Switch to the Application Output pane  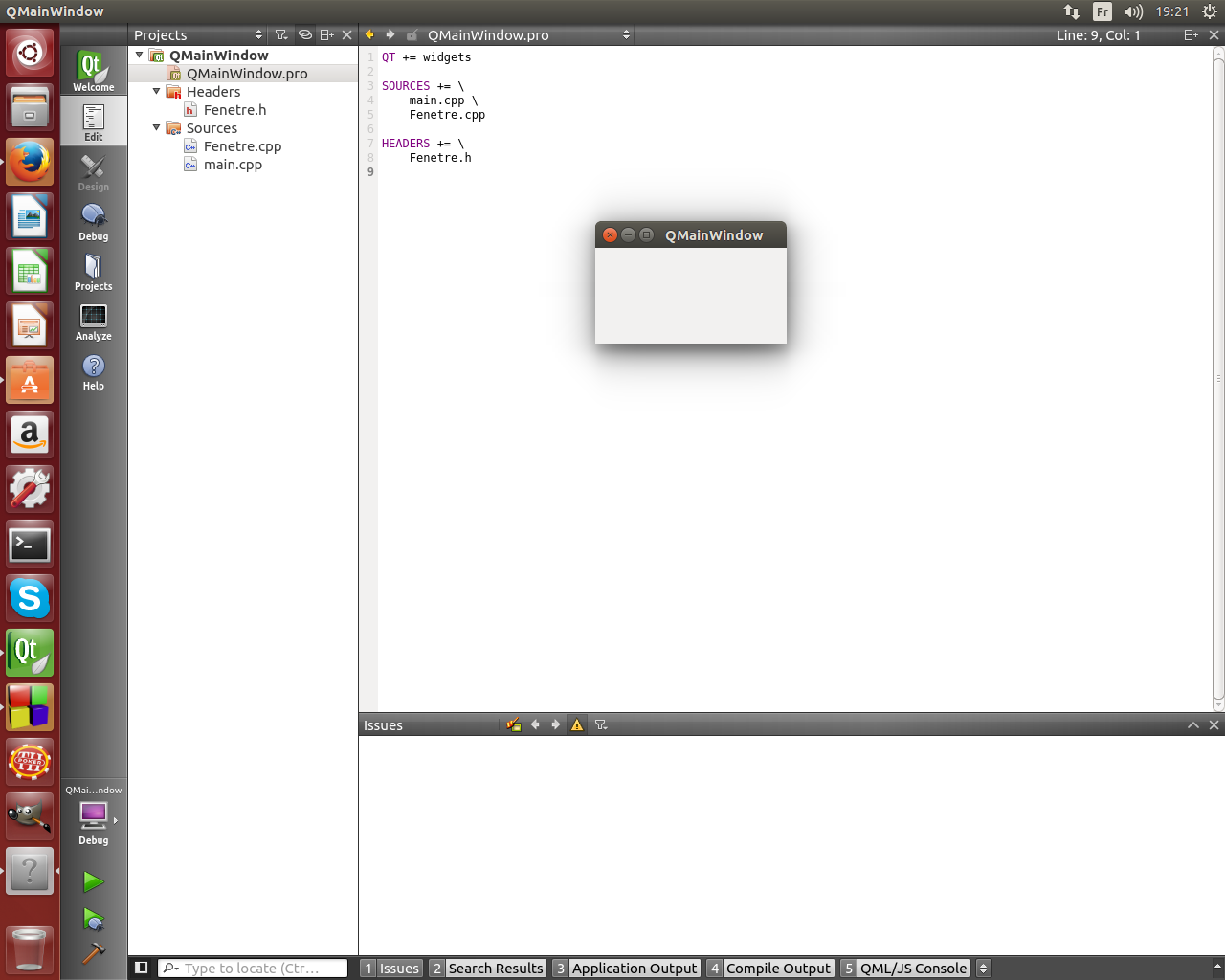click(x=634, y=968)
